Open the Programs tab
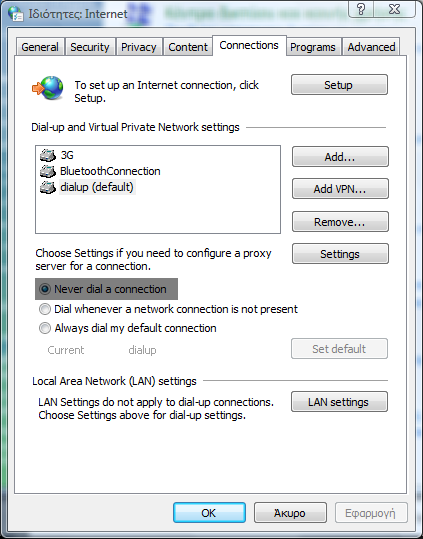This screenshot has width=423, height=539. pyautogui.click(x=313, y=47)
